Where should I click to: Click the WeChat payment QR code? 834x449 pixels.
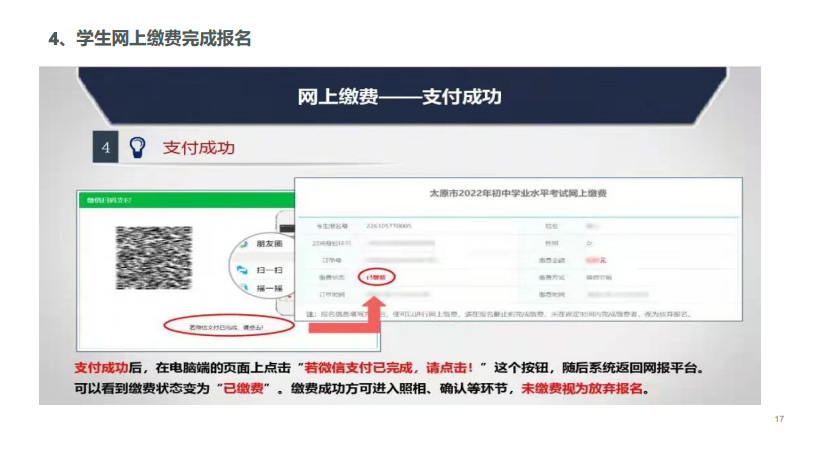coord(154,257)
